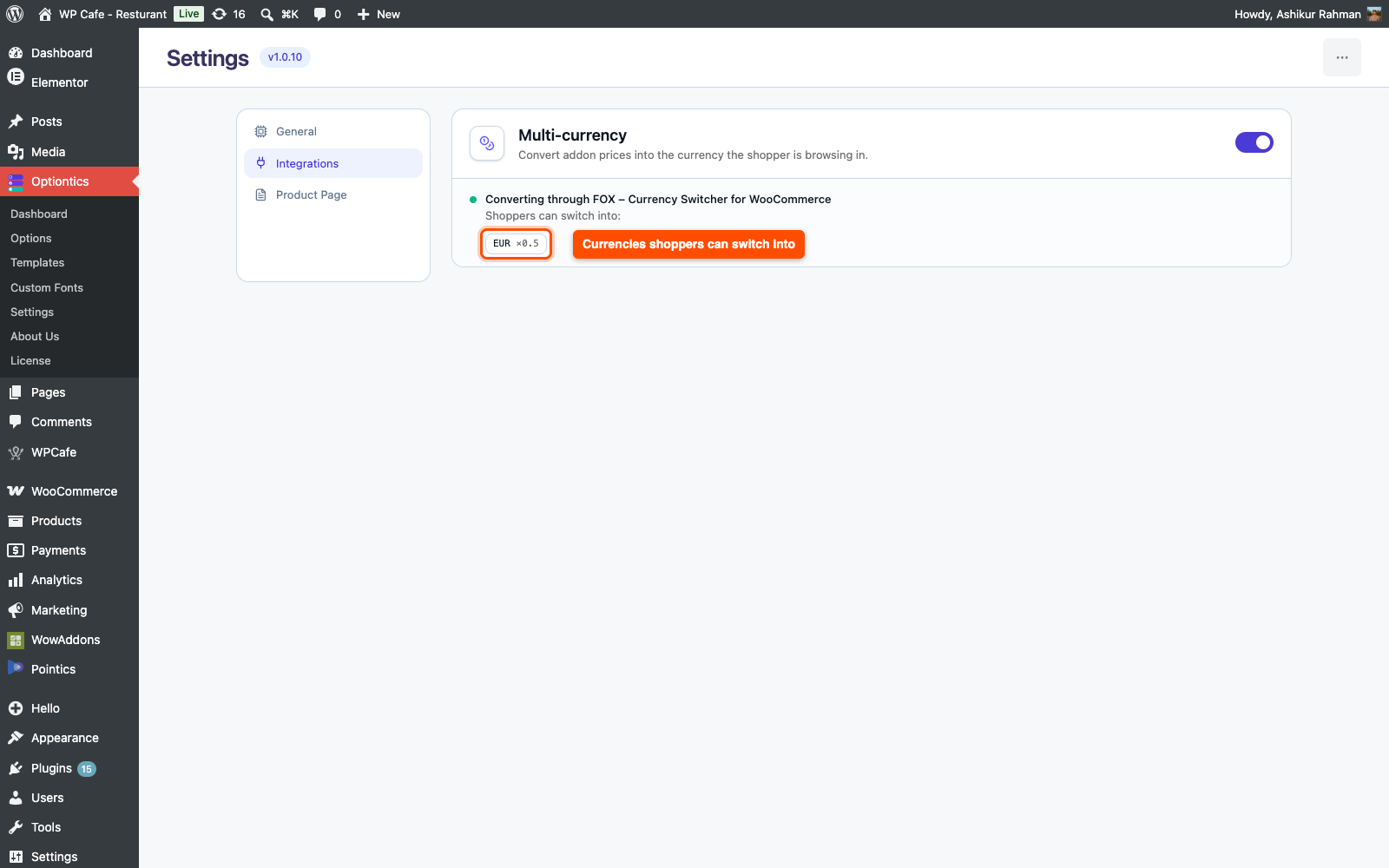Image resolution: width=1389 pixels, height=868 pixels.
Task: Click the Products archive icon
Action: [16, 521]
